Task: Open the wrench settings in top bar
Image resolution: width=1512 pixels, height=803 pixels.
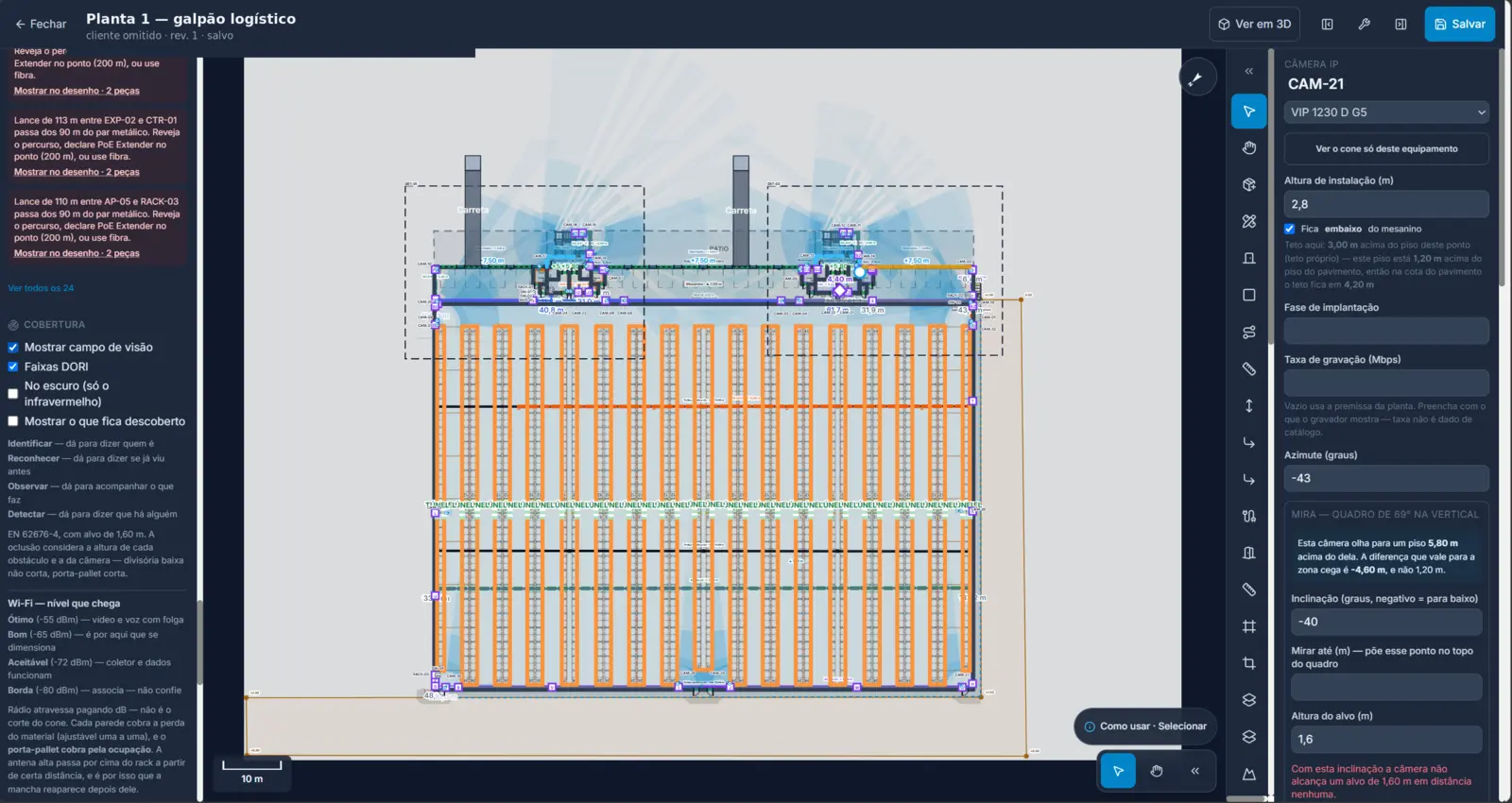Action: click(x=1364, y=25)
